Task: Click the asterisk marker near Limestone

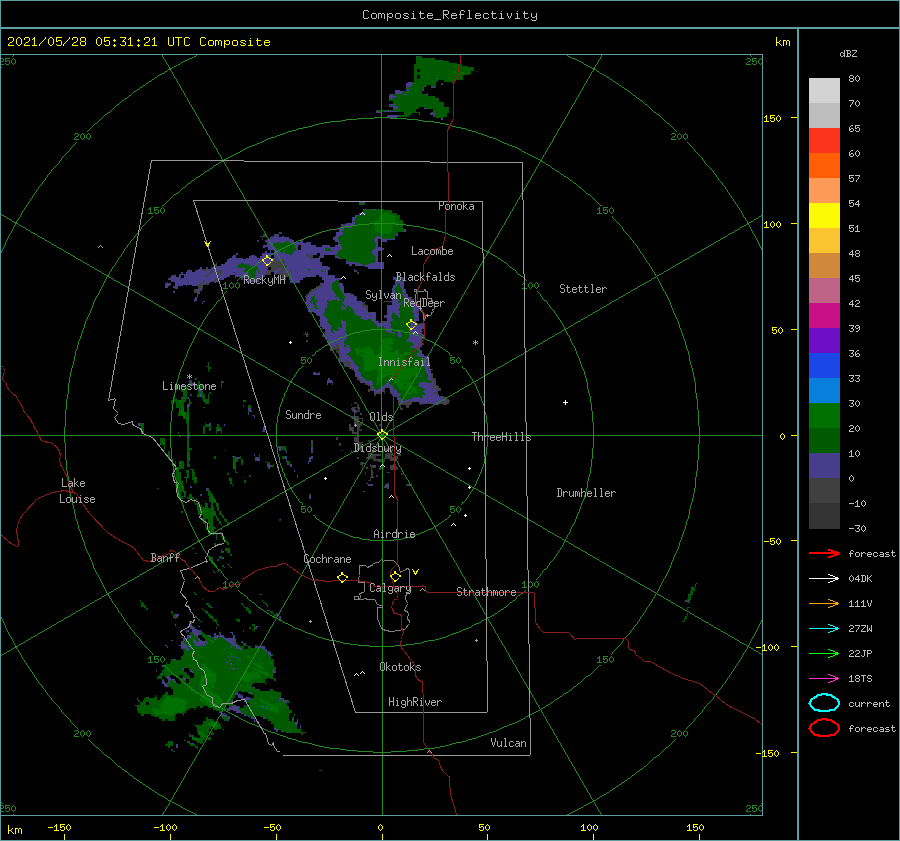Action: [x=189, y=377]
